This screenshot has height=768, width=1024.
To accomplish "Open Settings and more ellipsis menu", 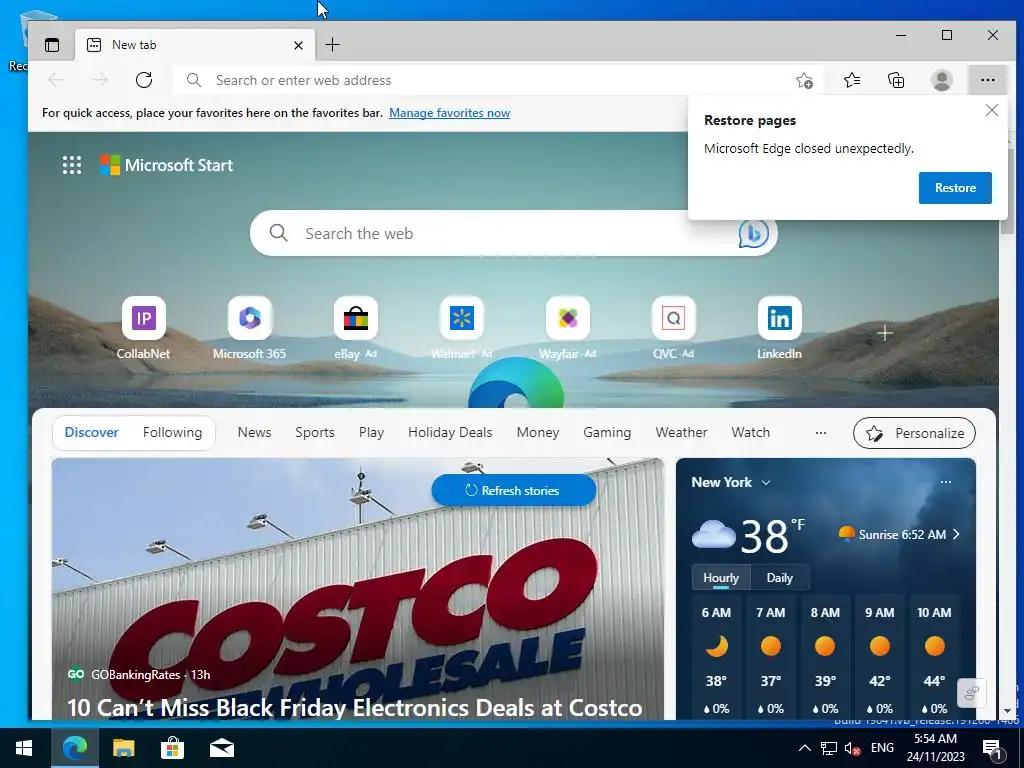I will [x=987, y=80].
